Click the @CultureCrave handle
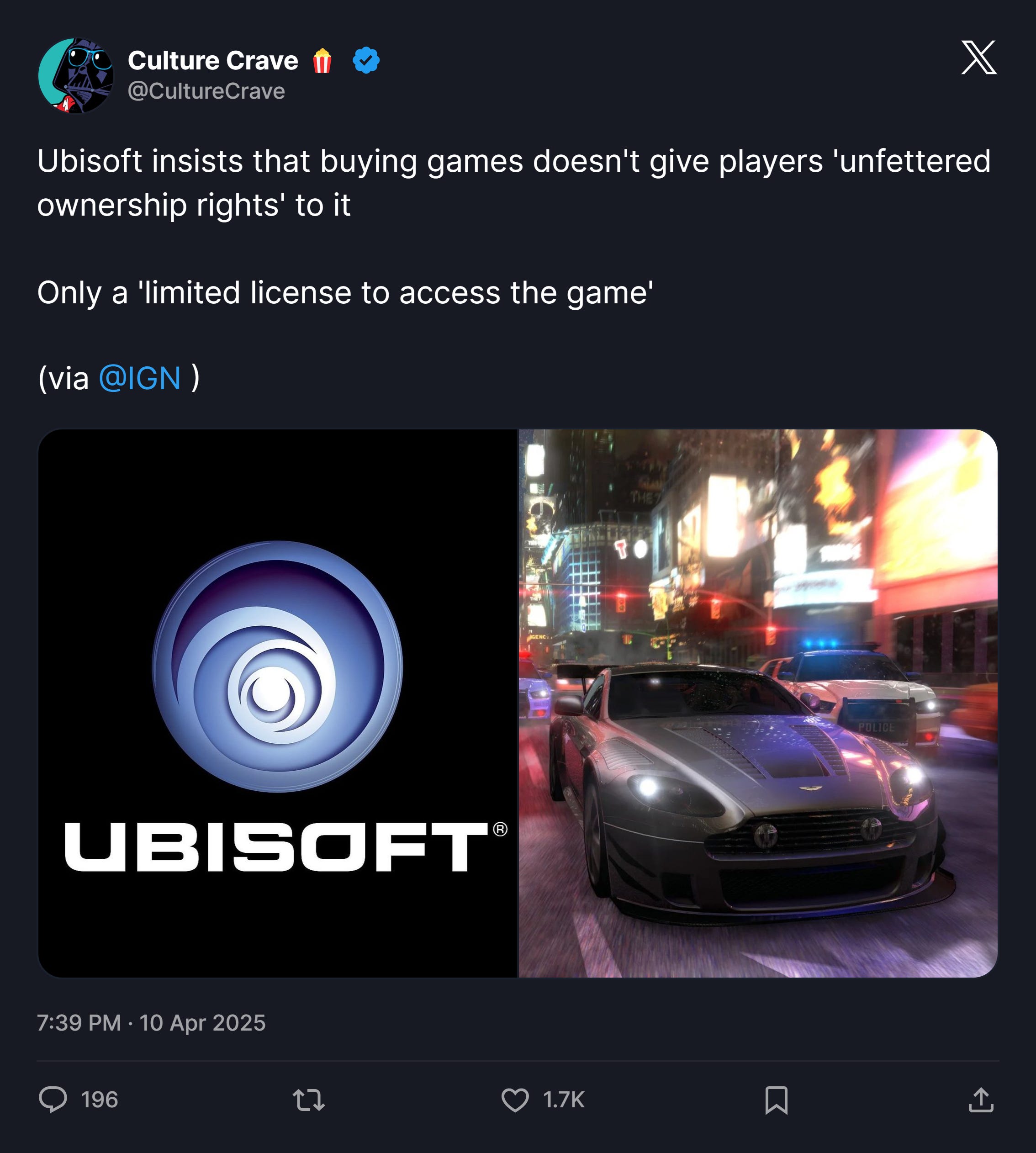1036x1153 pixels. click(206, 91)
